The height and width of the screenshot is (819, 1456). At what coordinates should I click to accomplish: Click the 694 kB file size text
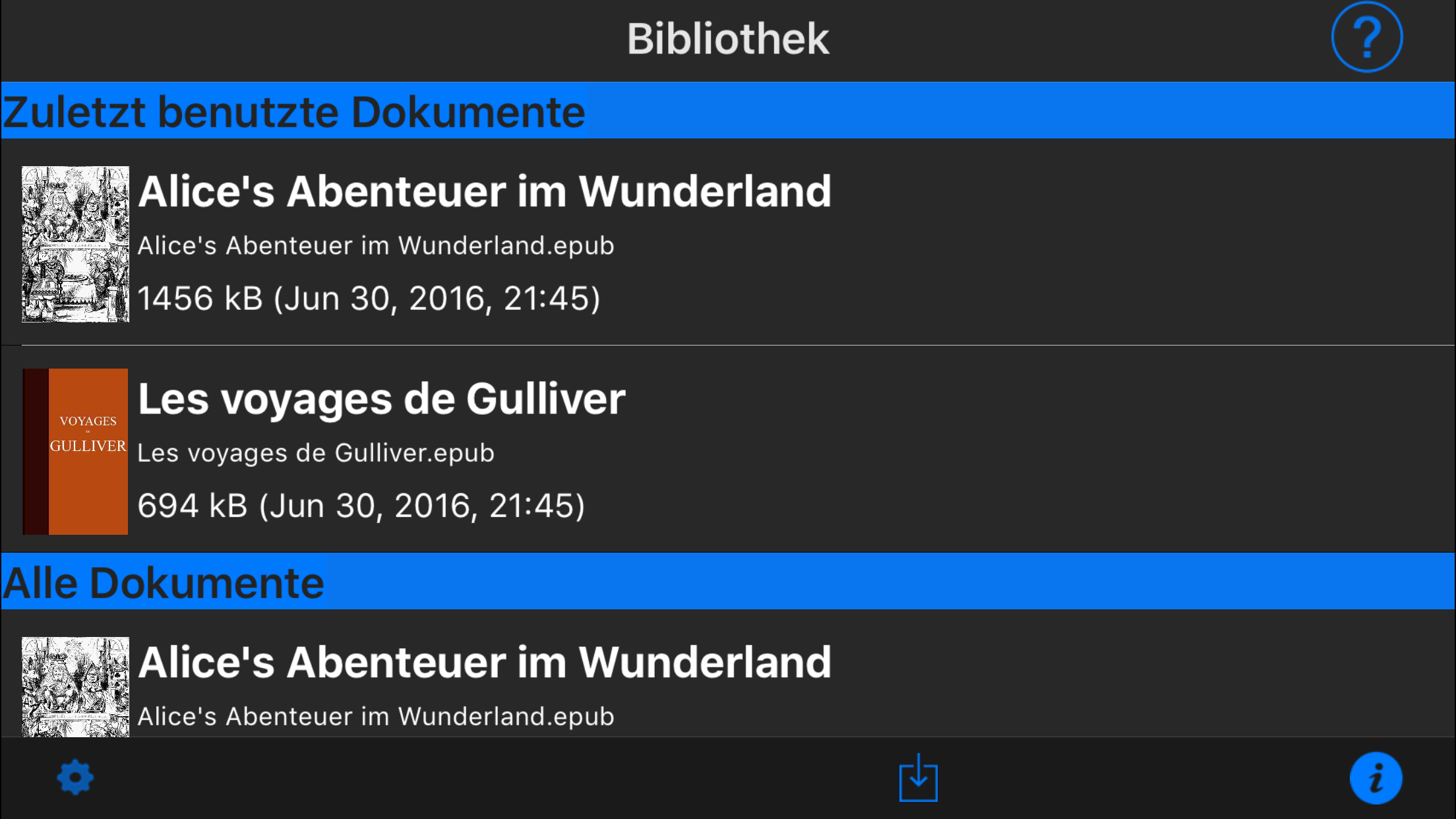[x=192, y=506]
